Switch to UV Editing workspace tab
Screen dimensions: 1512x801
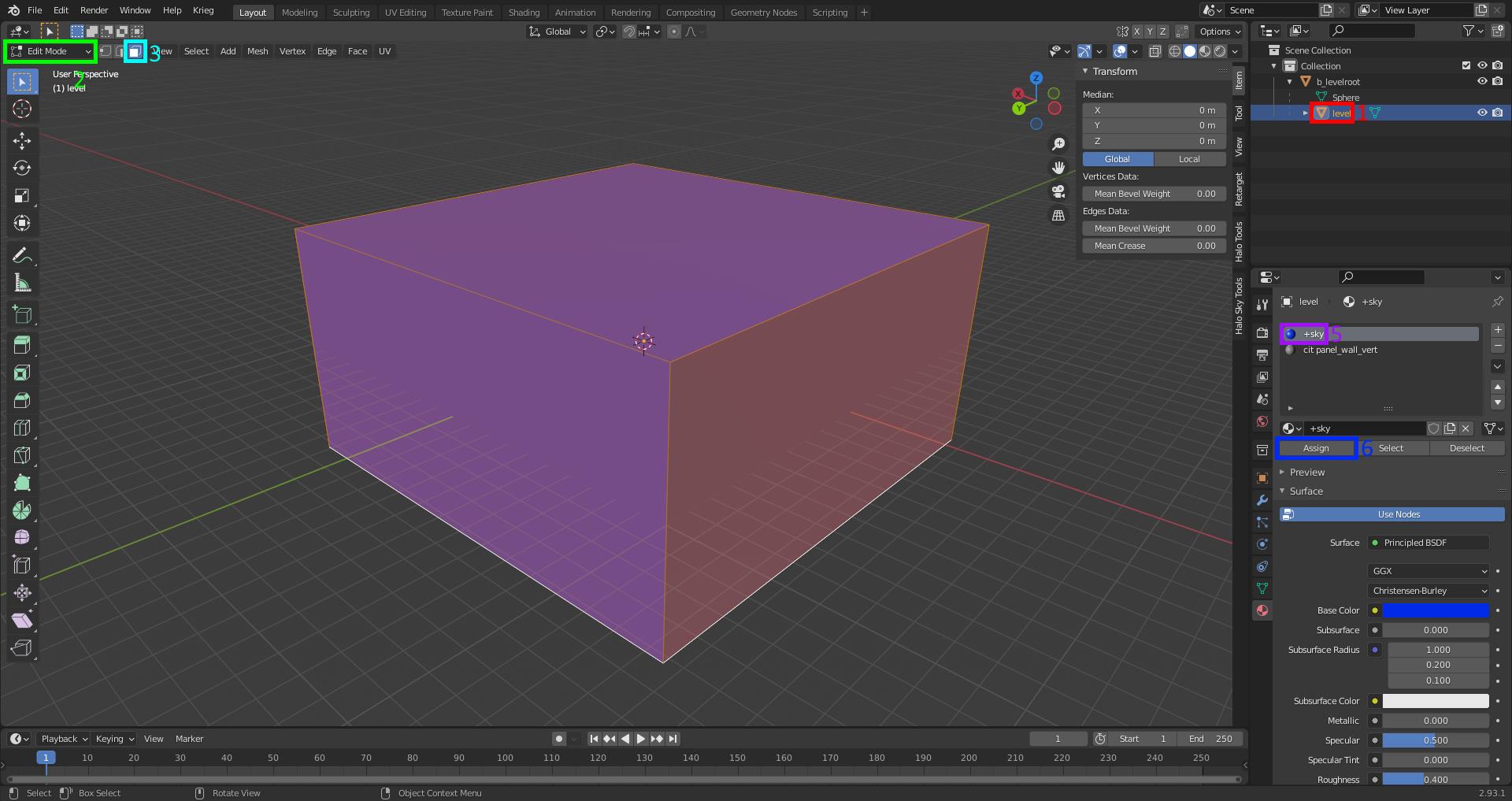click(x=406, y=13)
